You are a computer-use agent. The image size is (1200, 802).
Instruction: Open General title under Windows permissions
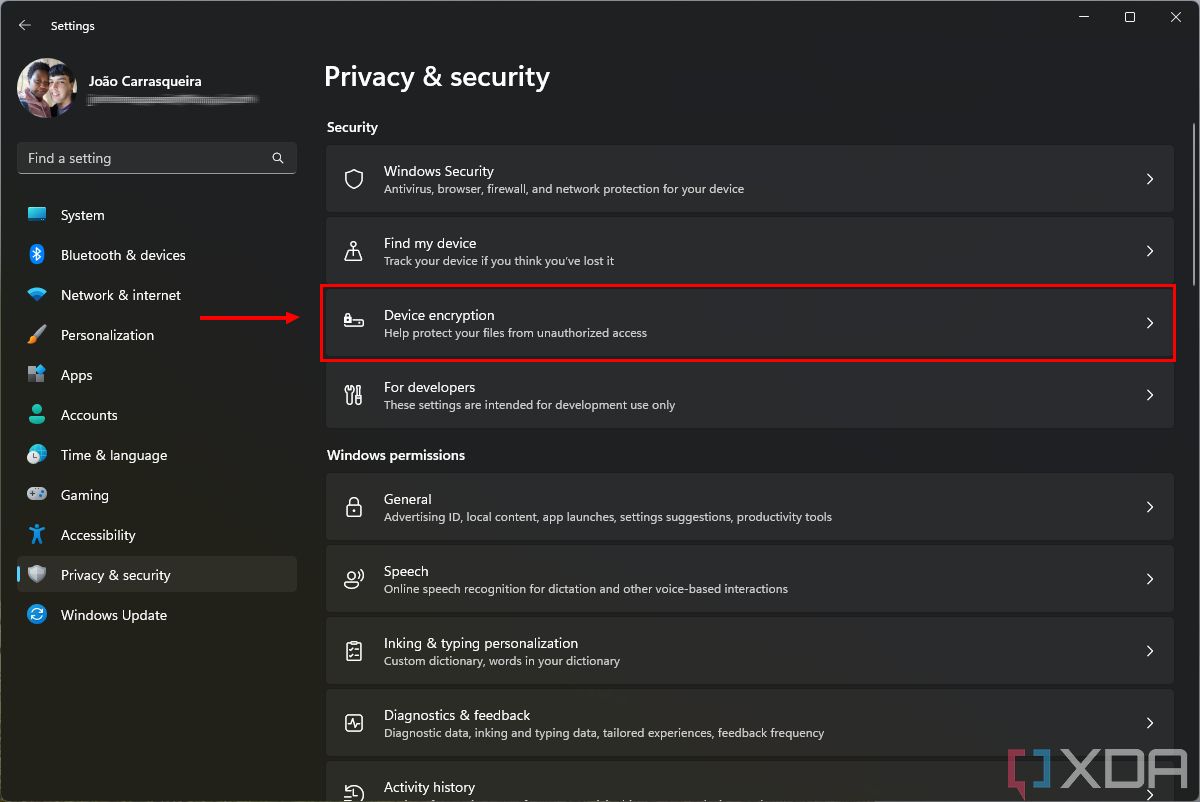tap(407, 499)
